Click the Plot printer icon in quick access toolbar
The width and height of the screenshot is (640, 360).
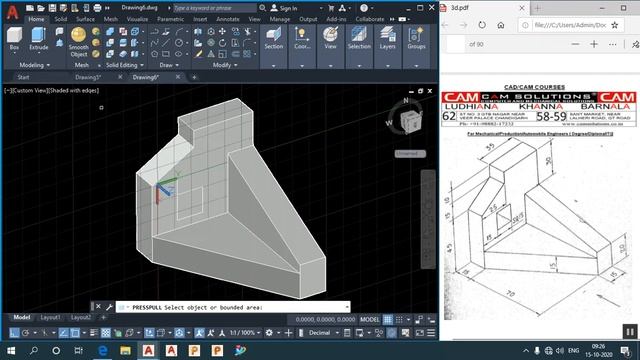click(97, 8)
